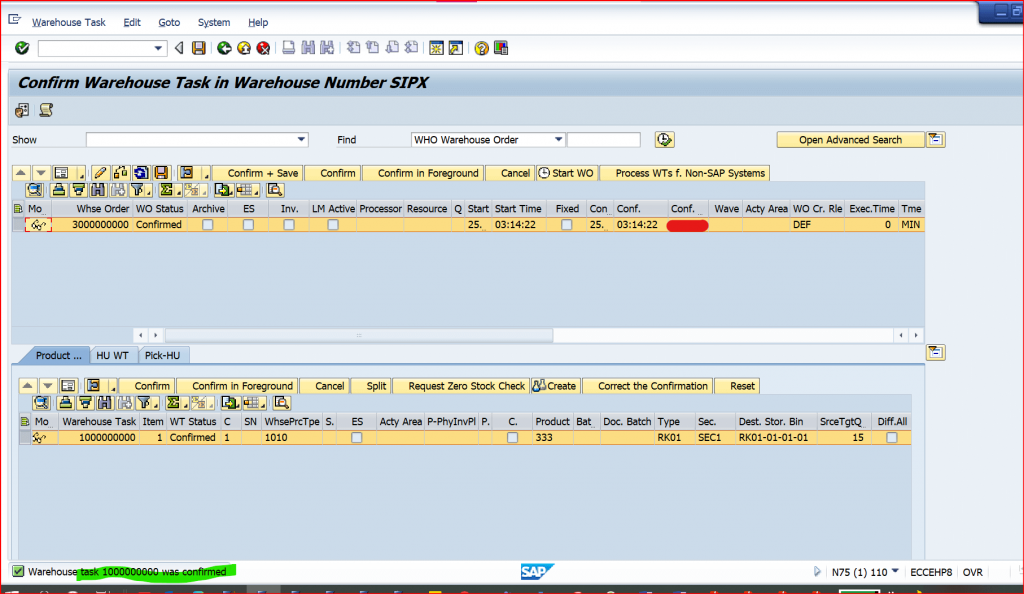Switch to the Pick-HU tab
Viewport: 1024px width, 594px height.
point(163,355)
